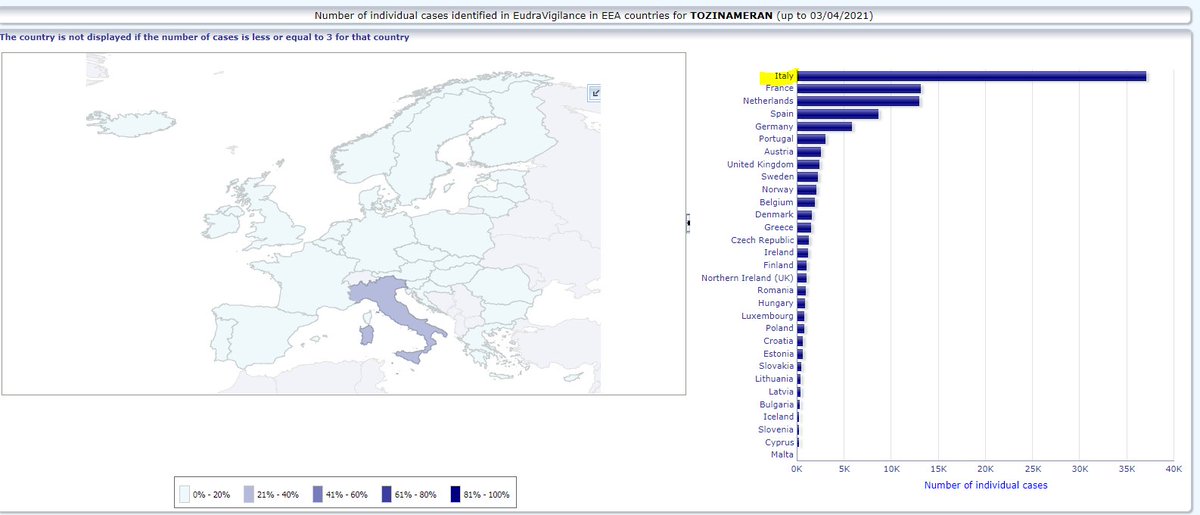
Task: Click the Austria country label
Action: pos(778,152)
